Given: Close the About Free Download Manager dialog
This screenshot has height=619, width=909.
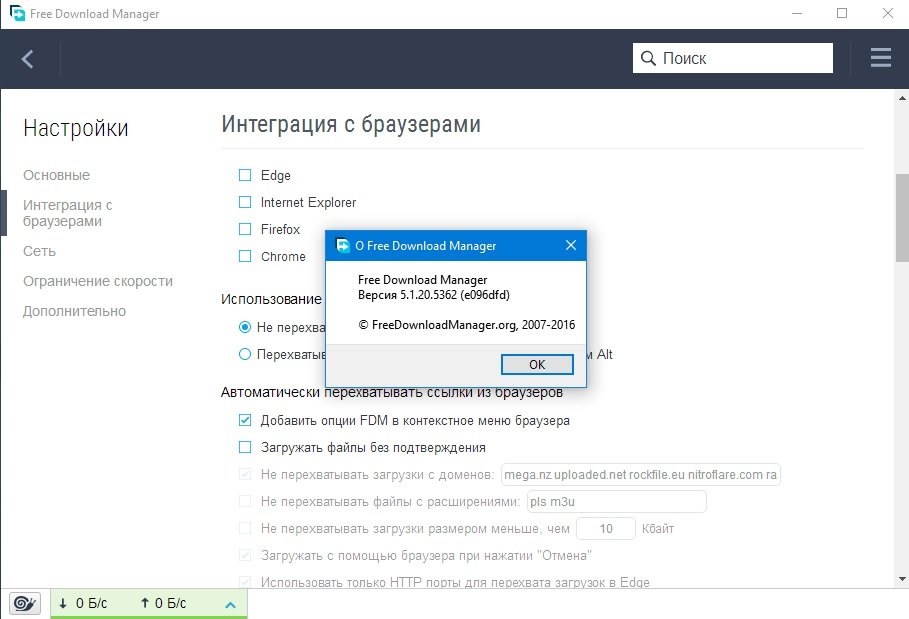Looking at the screenshot, I should tap(571, 245).
